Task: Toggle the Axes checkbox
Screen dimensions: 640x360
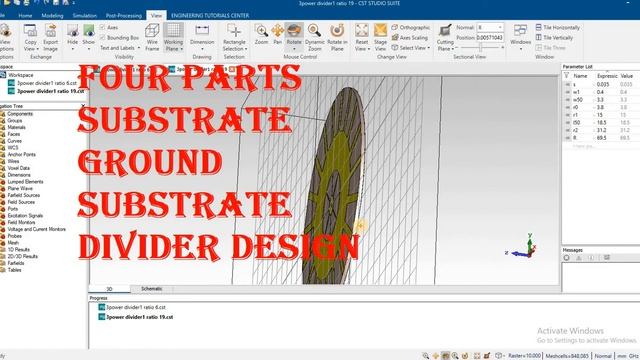Action: coord(102,27)
